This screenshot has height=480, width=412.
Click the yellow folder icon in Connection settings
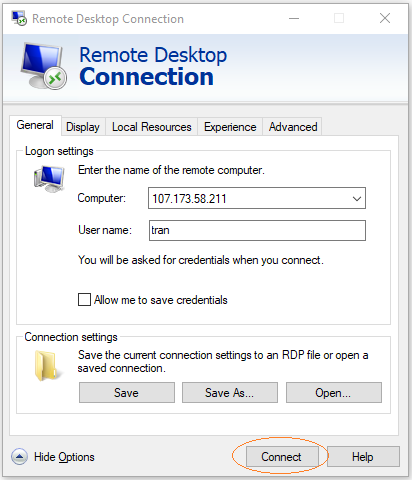tap(45, 365)
